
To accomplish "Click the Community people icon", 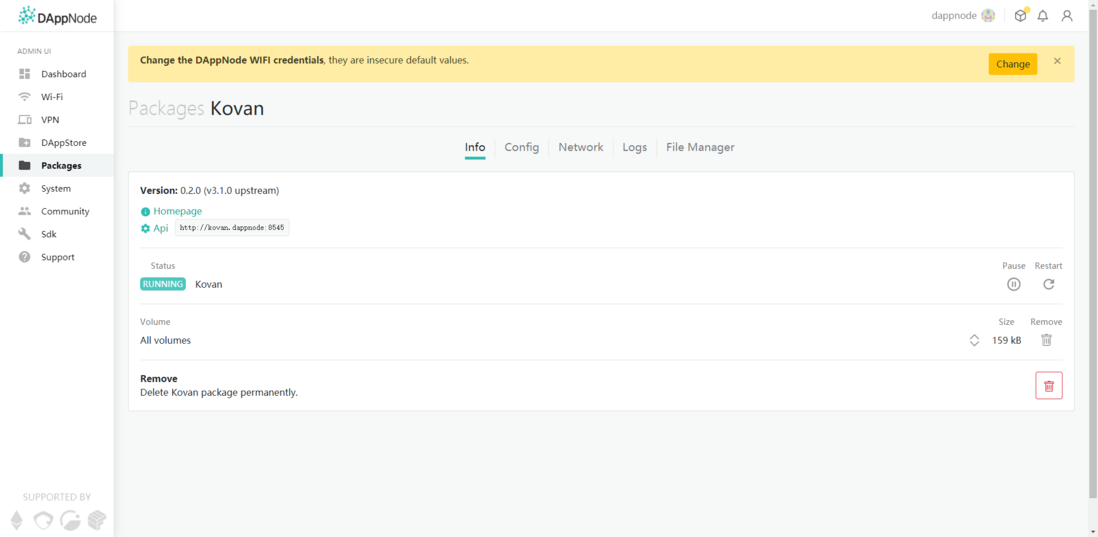I will click(x=25, y=211).
